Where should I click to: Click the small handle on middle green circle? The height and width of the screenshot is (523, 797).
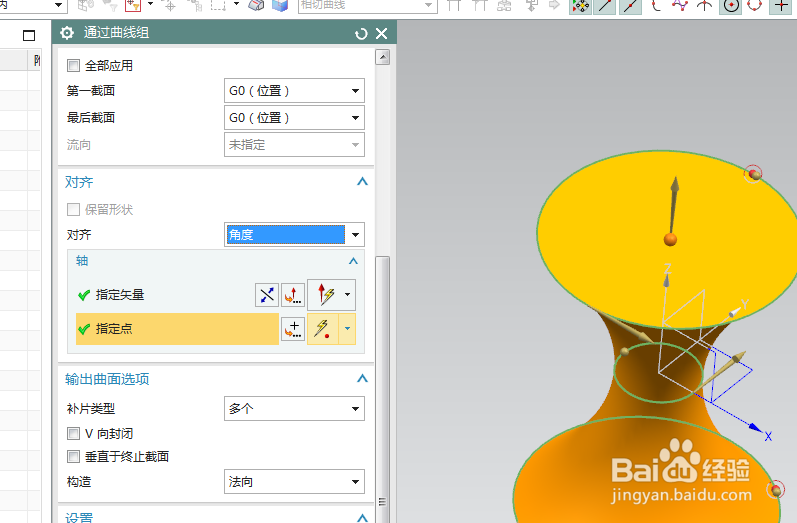point(625,352)
